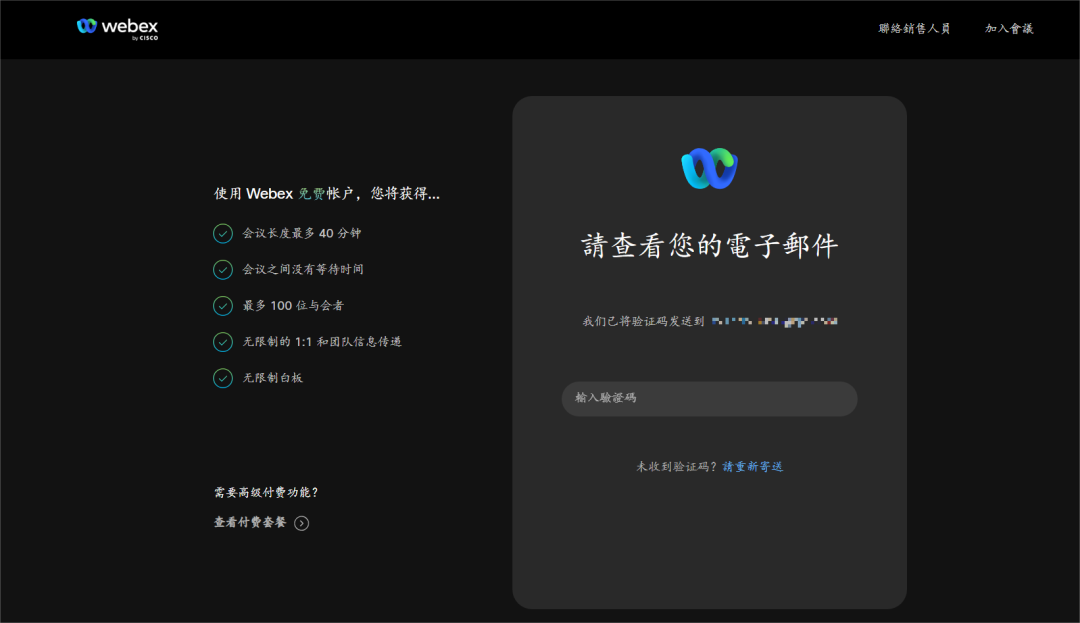Click the checkmark beside 会议之间没有等待时间
Screen dimensions: 1080x623
coord(223,269)
